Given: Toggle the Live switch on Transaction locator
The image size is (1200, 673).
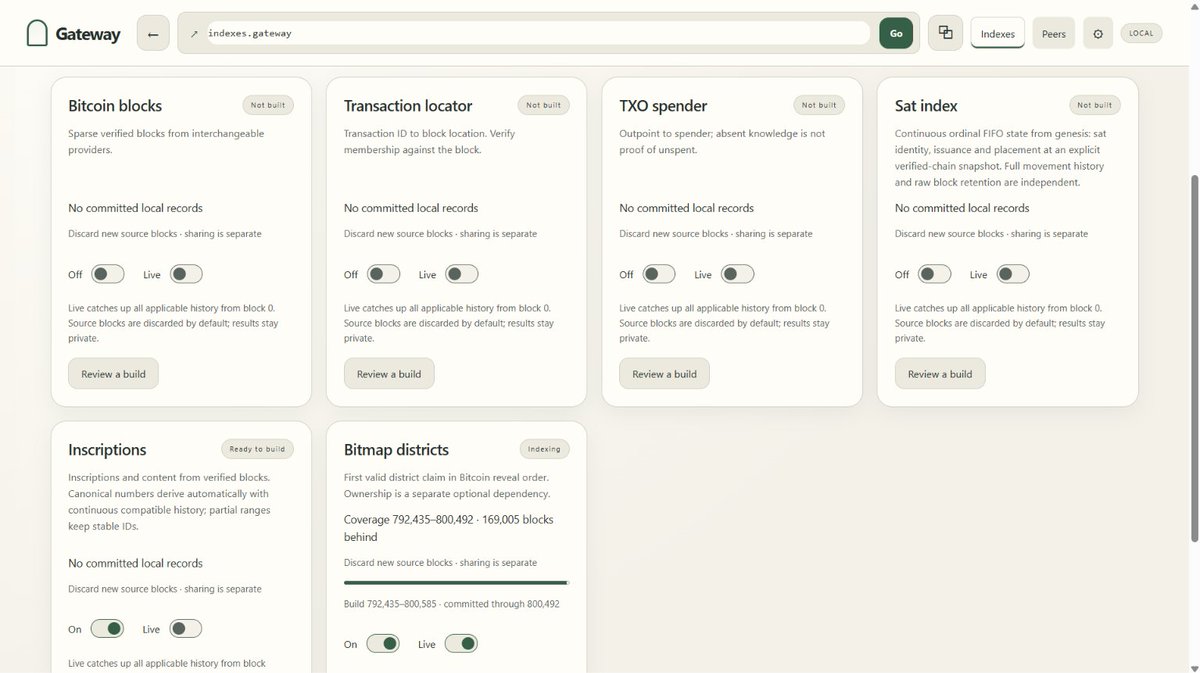Looking at the screenshot, I should (462, 274).
